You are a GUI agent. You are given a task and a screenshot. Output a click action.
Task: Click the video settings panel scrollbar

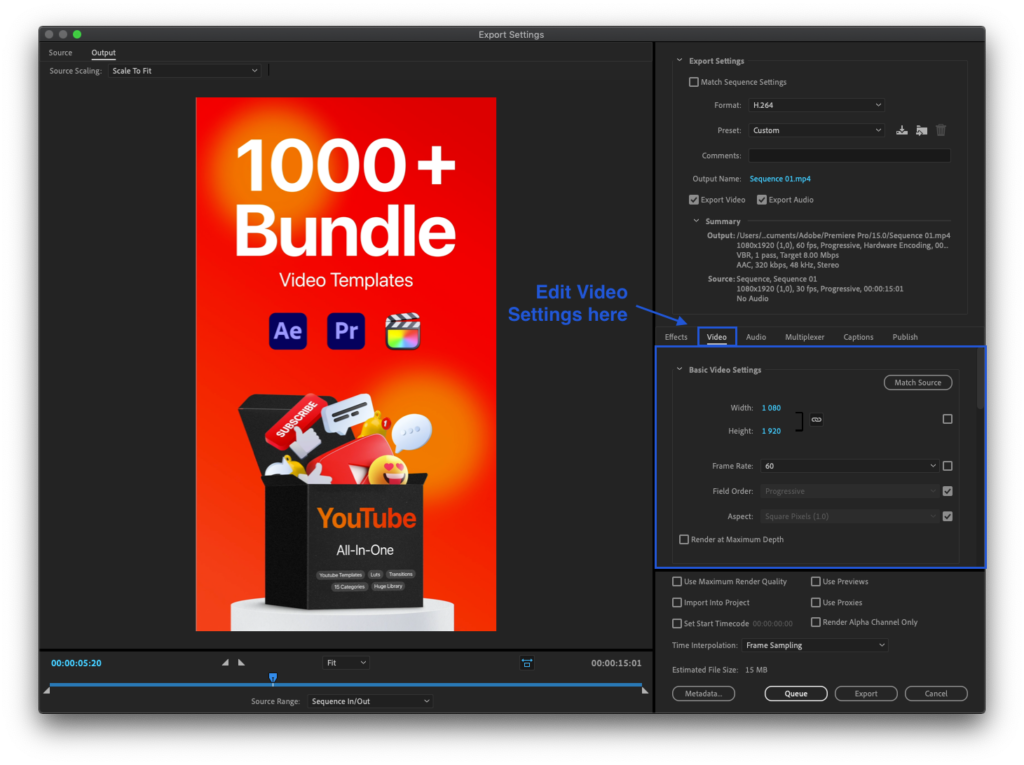click(980, 380)
